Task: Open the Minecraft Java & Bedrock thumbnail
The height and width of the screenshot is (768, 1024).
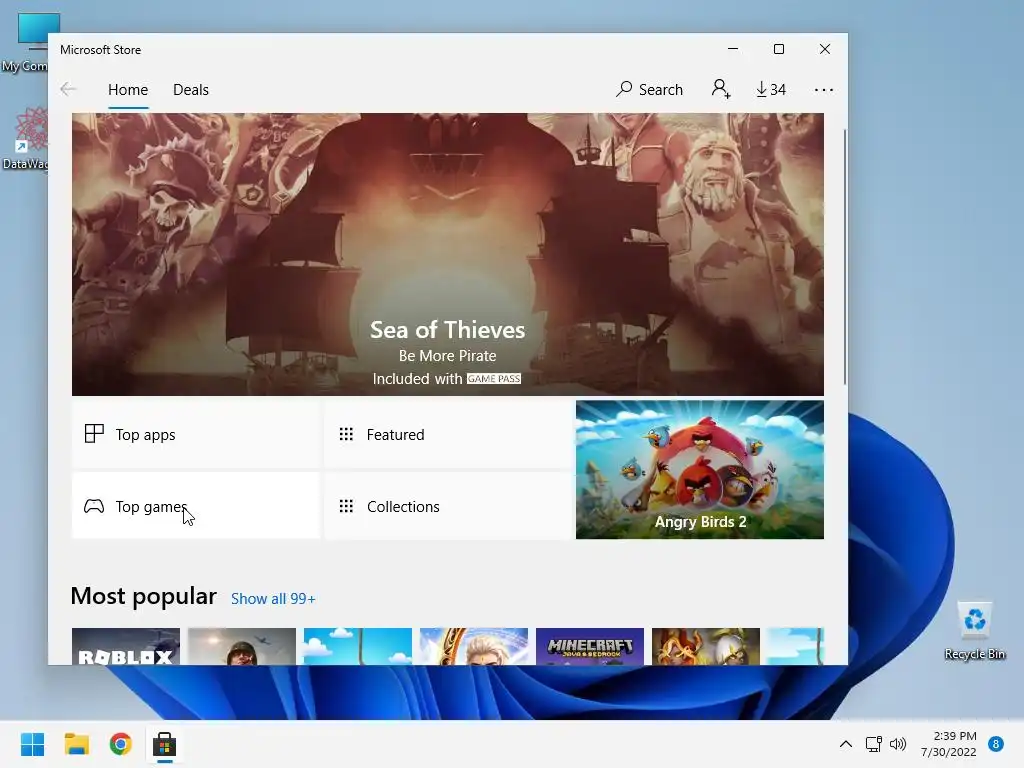Action: coord(590,647)
